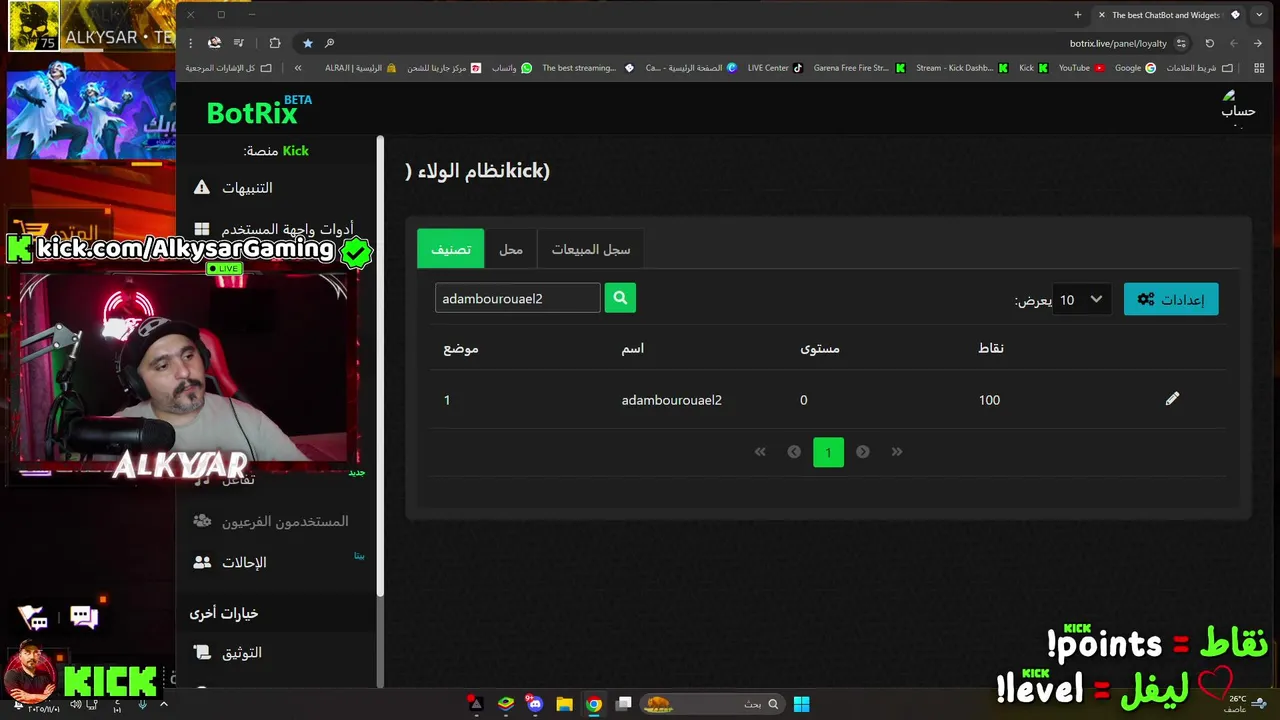
Task: Click the BotRix BETA logo
Action: point(259,111)
